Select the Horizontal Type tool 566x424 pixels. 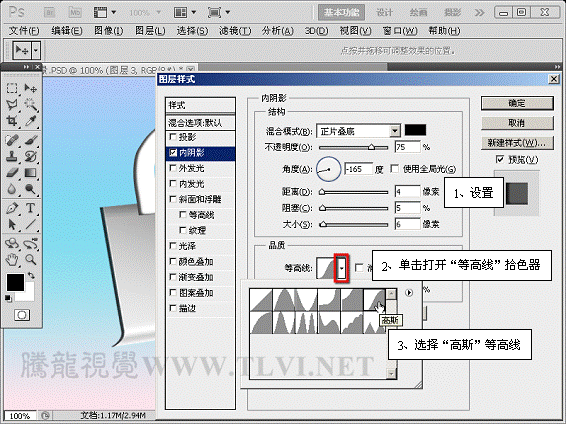tap(31, 208)
